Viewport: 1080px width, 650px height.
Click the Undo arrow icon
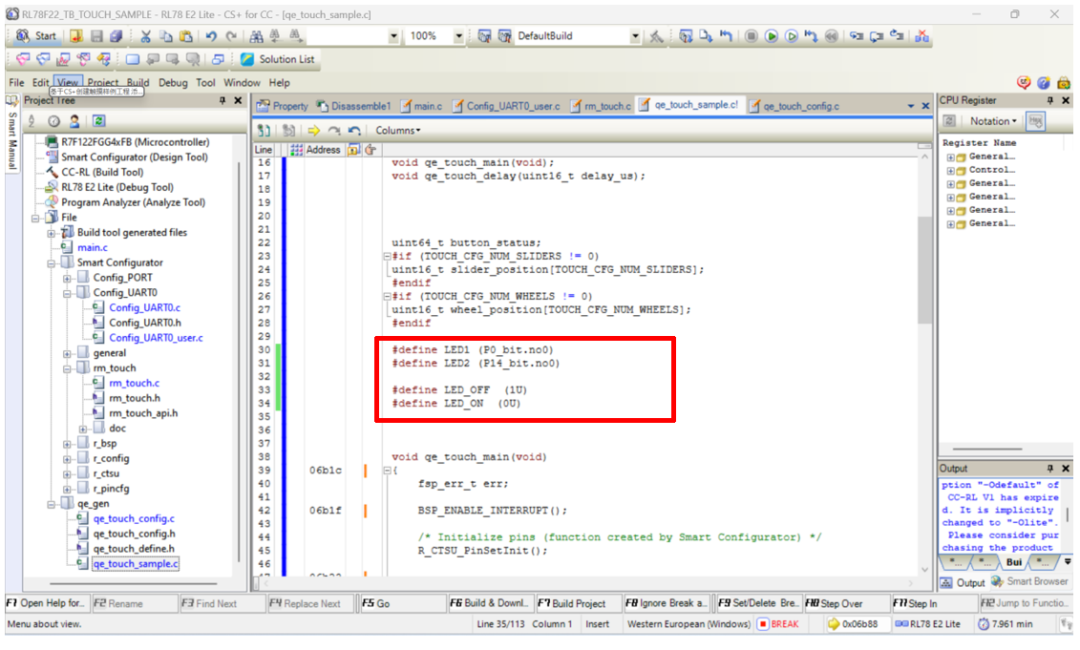coord(211,36)
